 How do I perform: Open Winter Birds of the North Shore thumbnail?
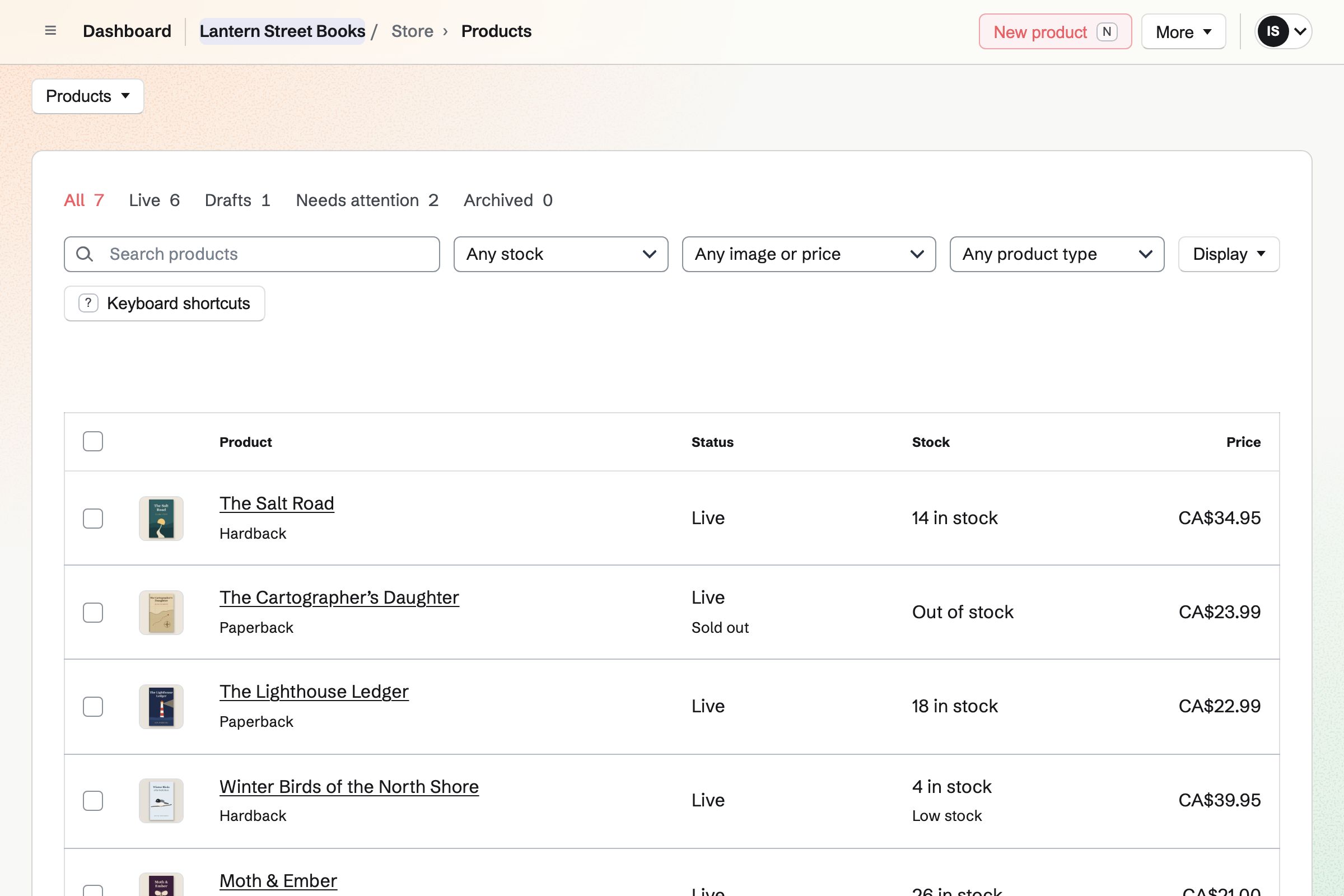[x=161, y=801]
